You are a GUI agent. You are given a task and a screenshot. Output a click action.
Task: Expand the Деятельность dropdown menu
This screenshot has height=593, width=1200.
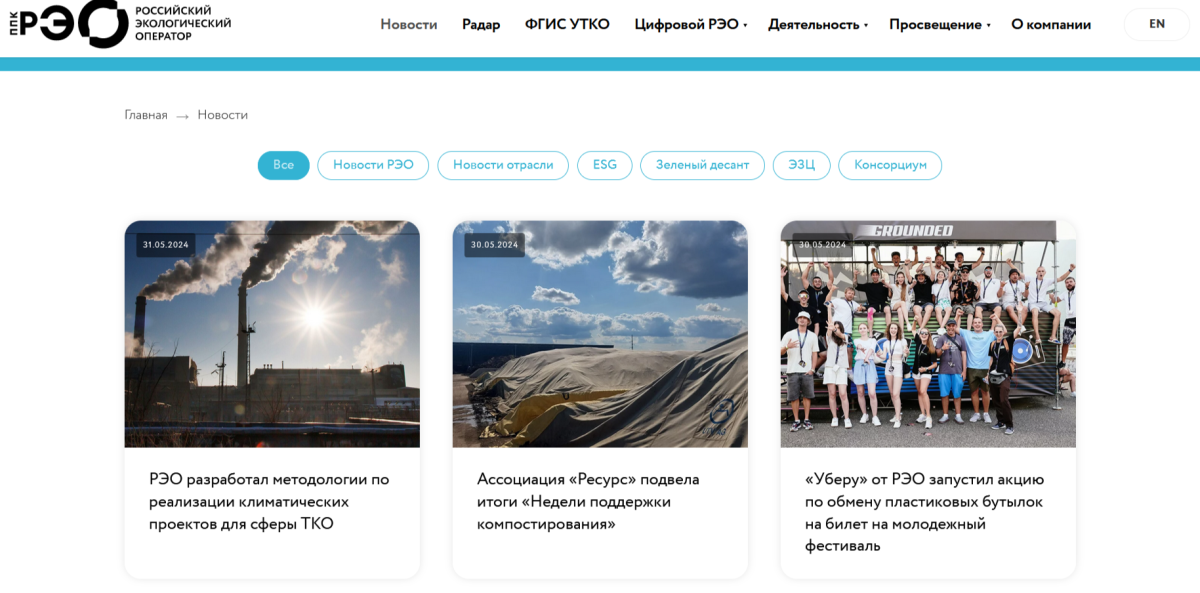point(818,25)
